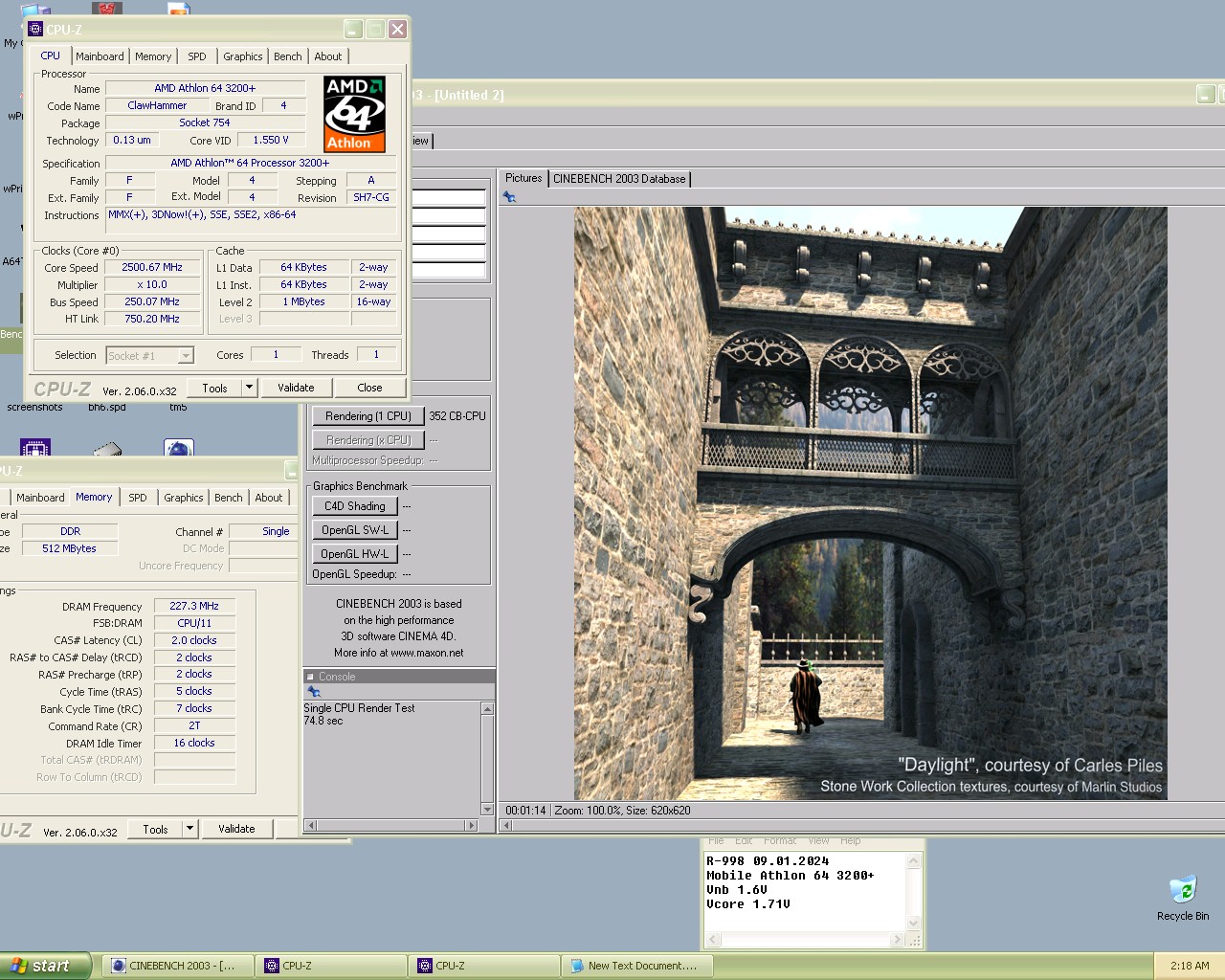Click in Notepad text area
This screenshot has height=980, width=1225.
pyautogui.click(x=805, y=893)
